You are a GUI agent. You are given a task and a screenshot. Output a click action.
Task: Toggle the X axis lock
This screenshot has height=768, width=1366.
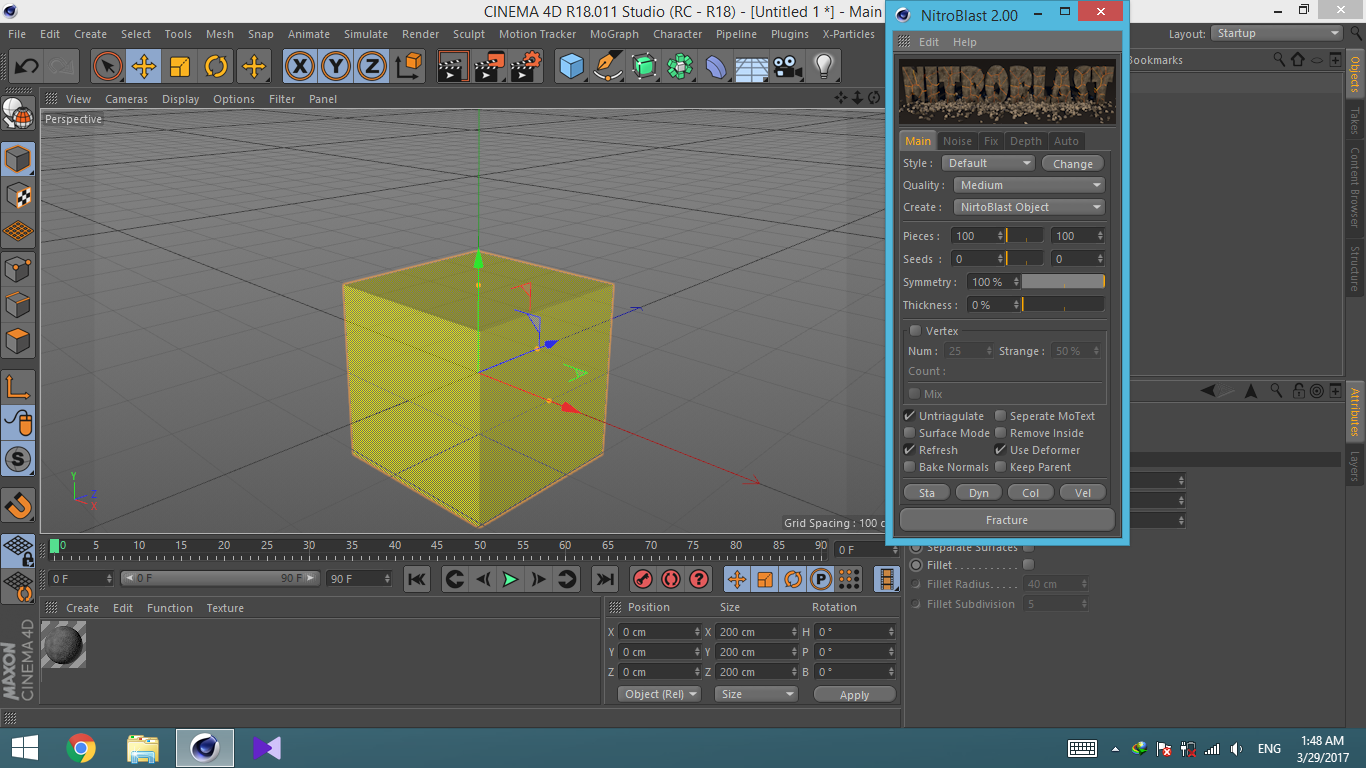coord(299,67)
